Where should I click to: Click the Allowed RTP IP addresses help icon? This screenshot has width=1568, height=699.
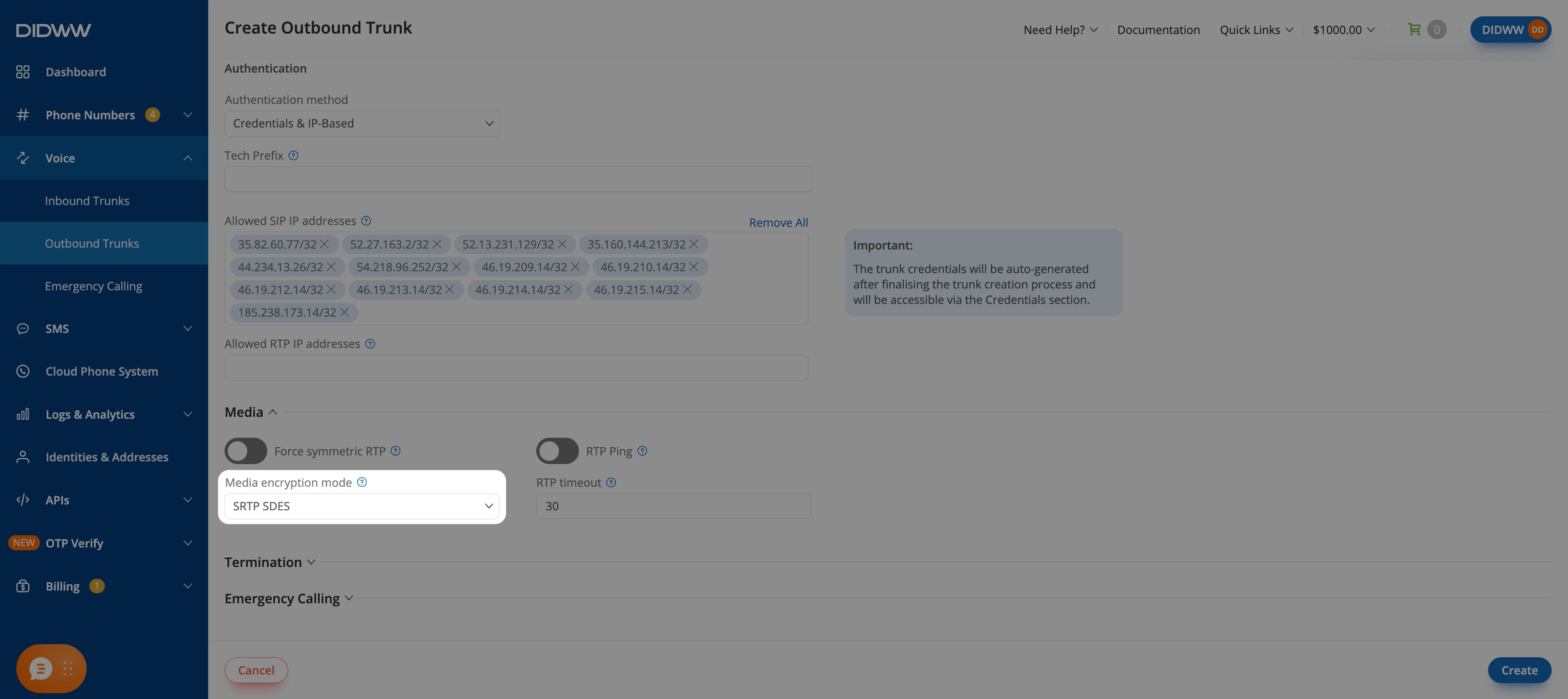pos(370,344)
